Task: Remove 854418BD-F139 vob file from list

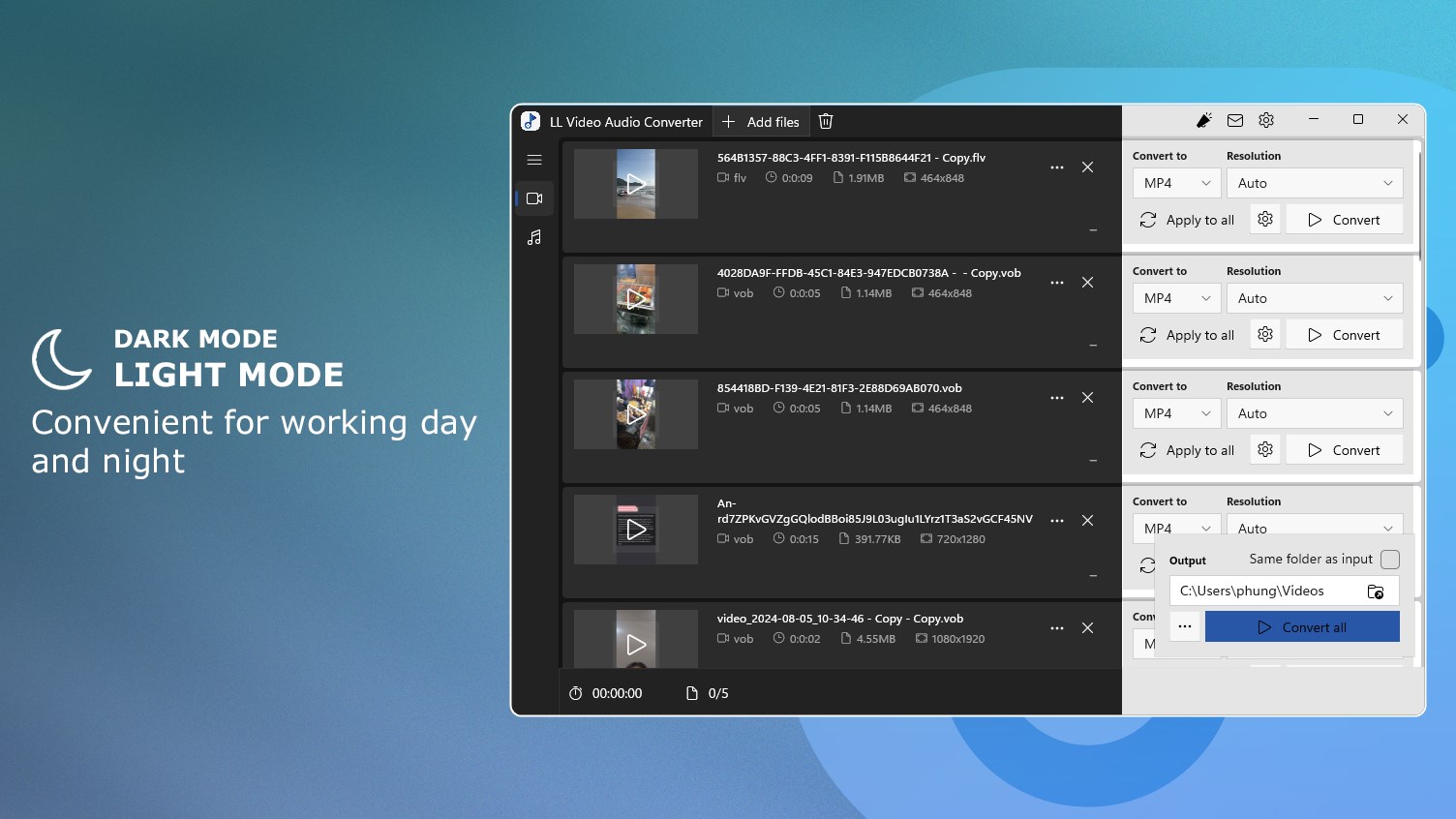Action: pyautogui.click(x=1088, y=398)
